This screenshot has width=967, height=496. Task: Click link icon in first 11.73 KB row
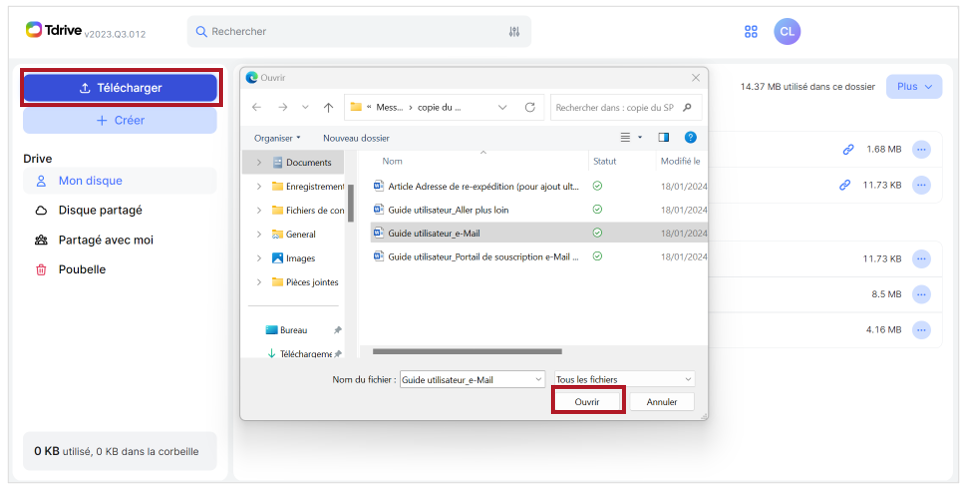point(845,185)
